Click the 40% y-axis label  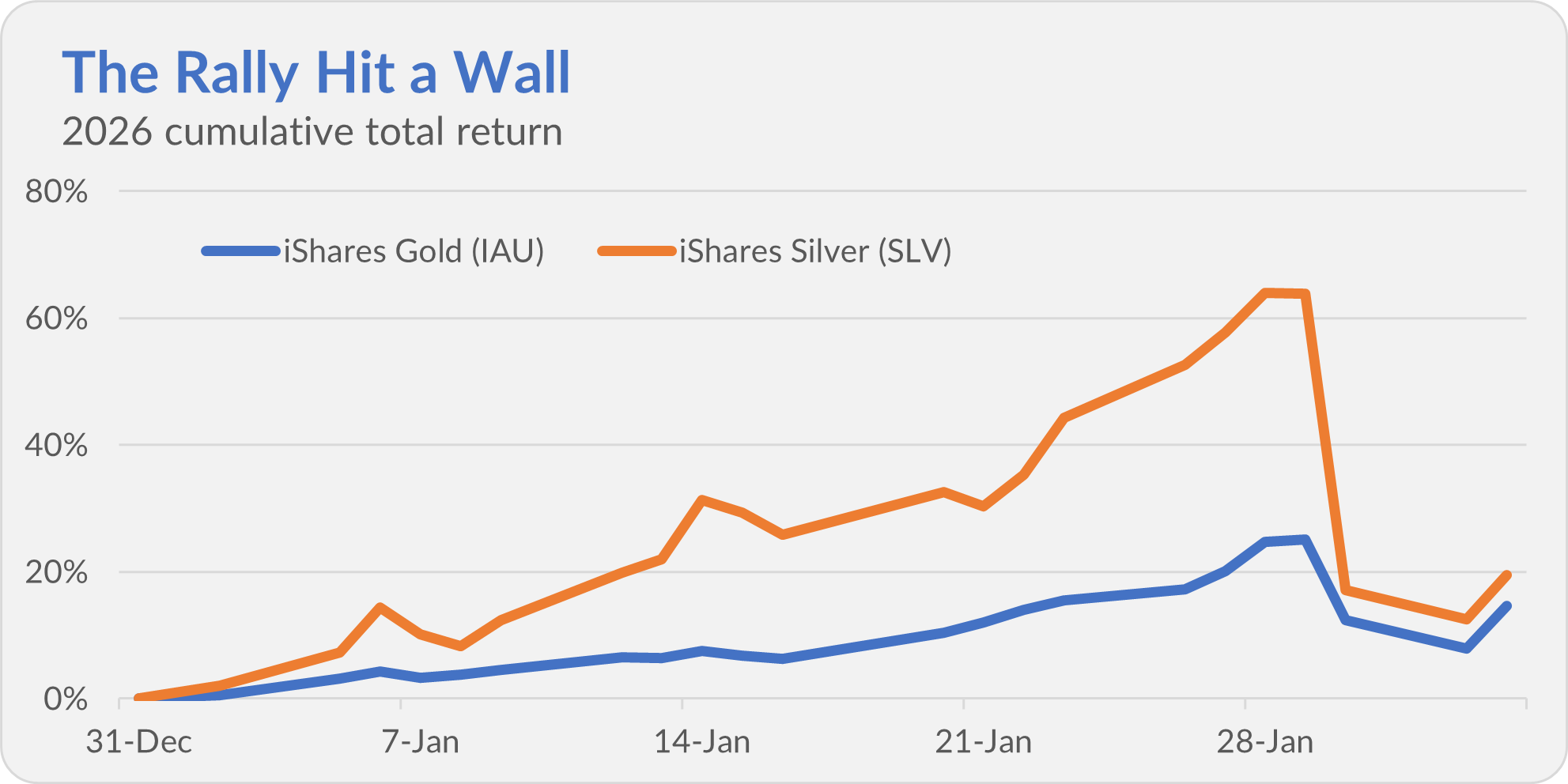56,445
